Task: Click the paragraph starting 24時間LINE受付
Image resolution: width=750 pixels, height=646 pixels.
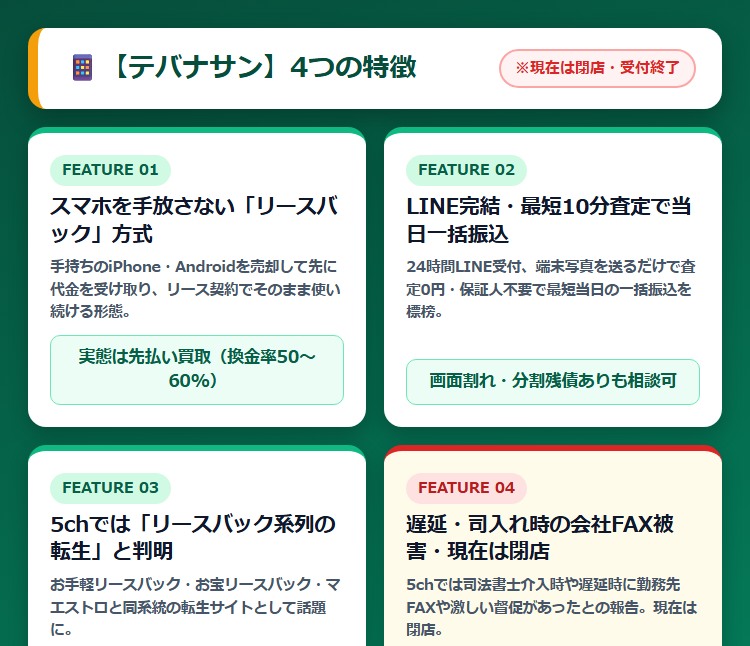Action: (551, 289)
